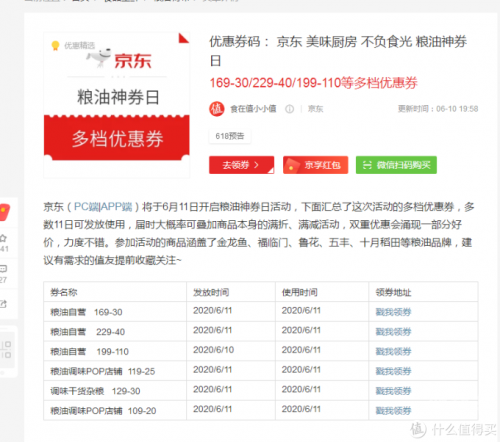Open the 京享红包 button
This screenshot has width=500, height=442.
315,165
